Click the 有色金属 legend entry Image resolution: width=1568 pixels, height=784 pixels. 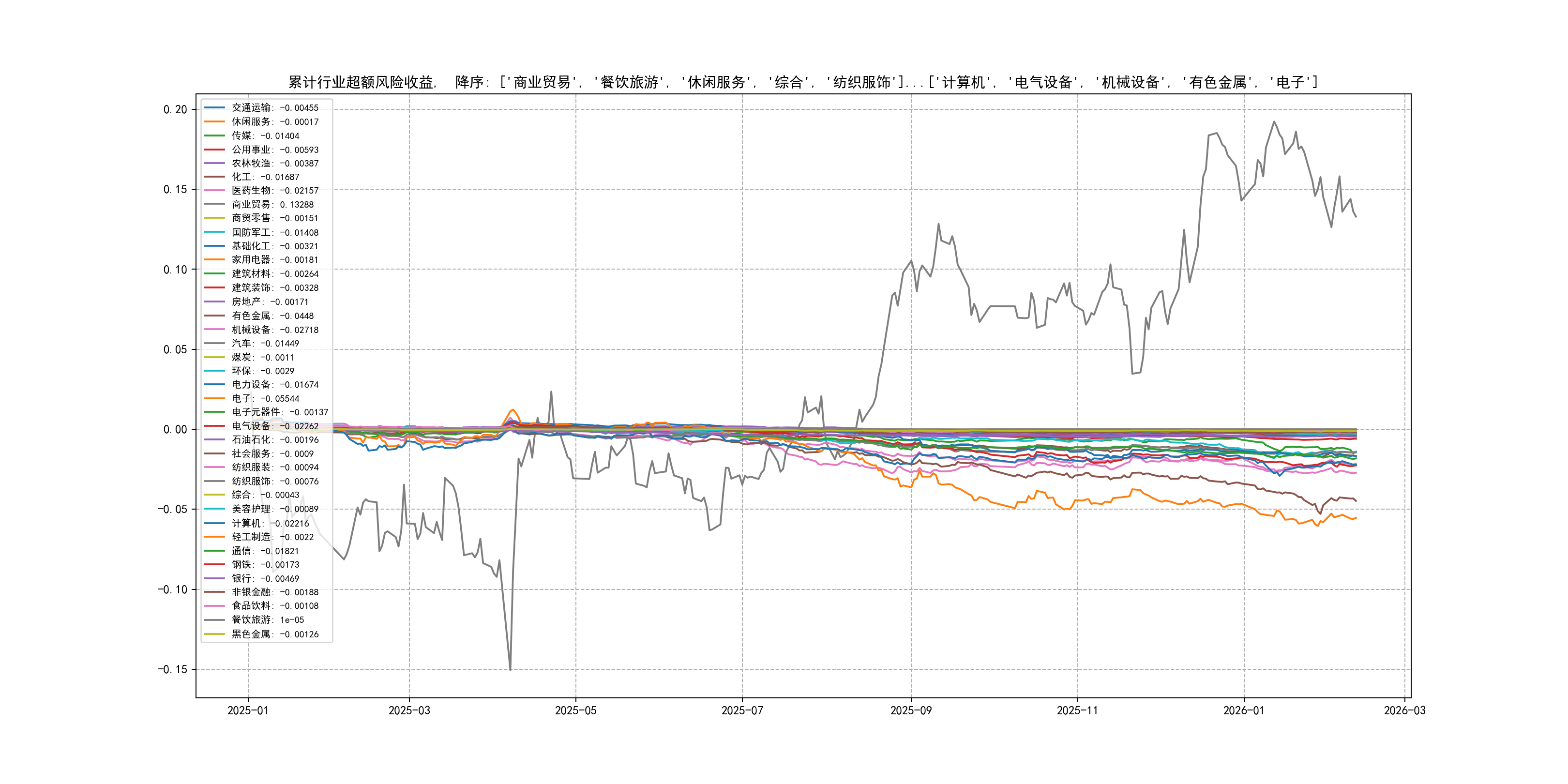[272, 316]
